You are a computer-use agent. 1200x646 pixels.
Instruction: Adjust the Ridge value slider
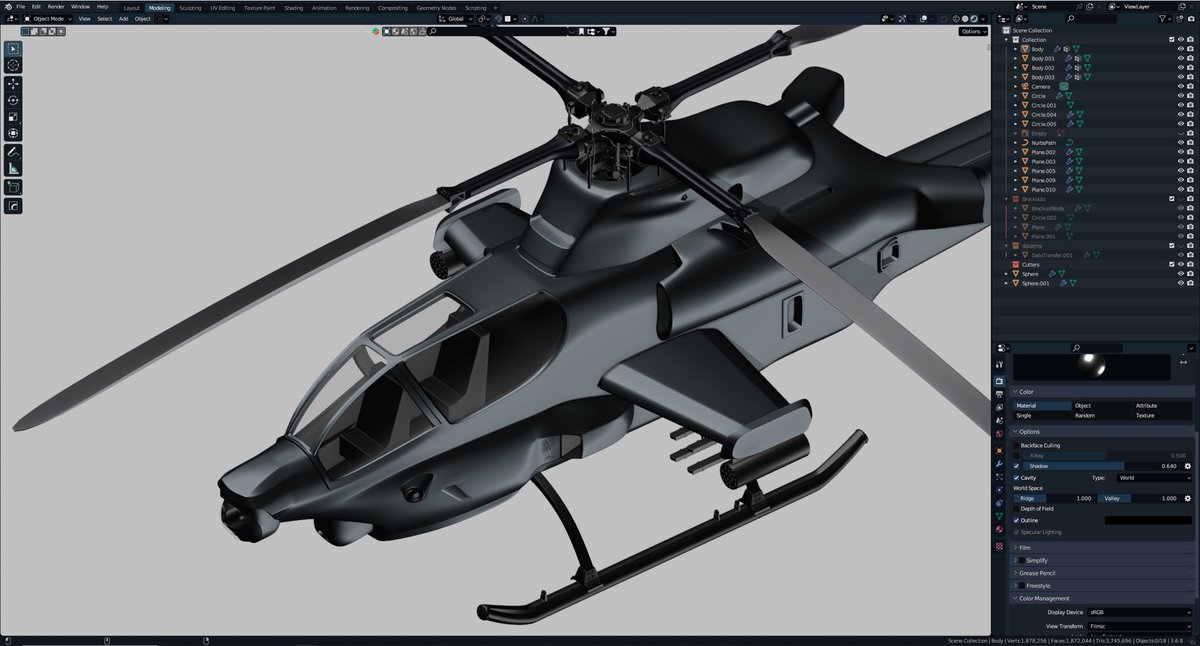pos(1054,498)
